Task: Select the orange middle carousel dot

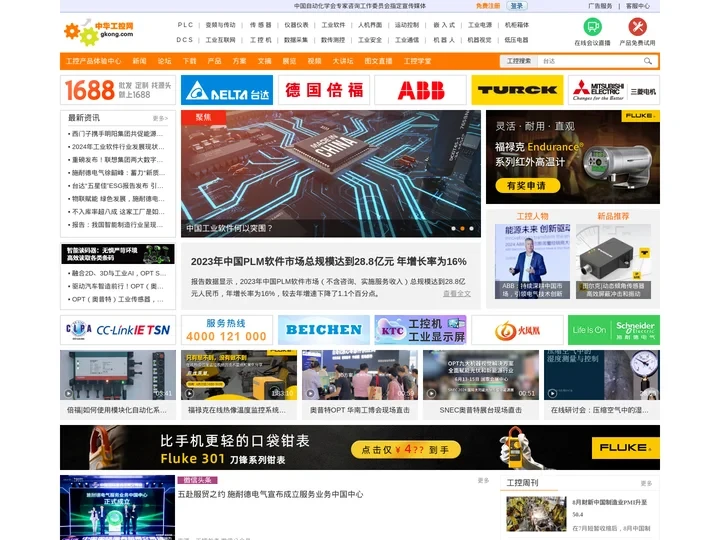Action: coord(462,228)
